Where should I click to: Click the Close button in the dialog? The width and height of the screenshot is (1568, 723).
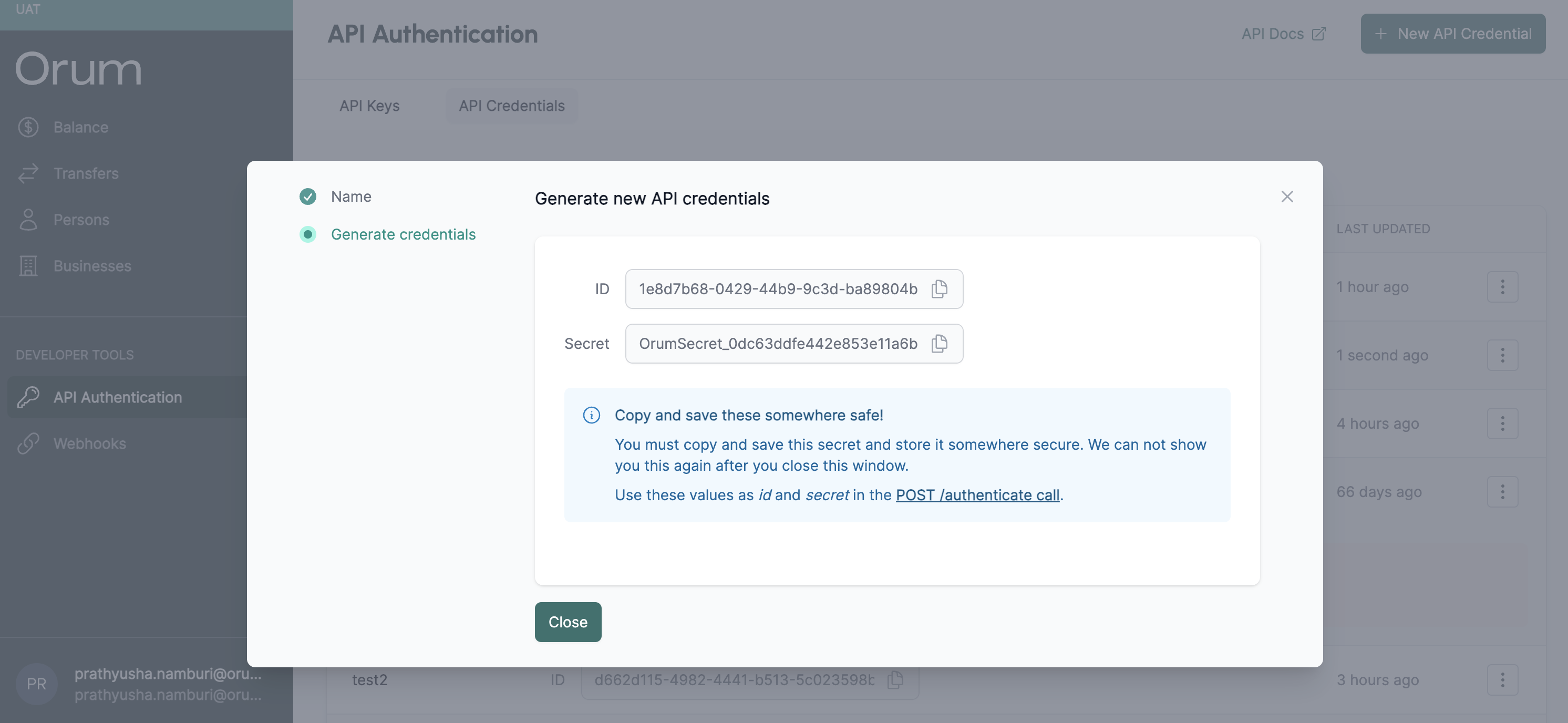tap(568, 622)
